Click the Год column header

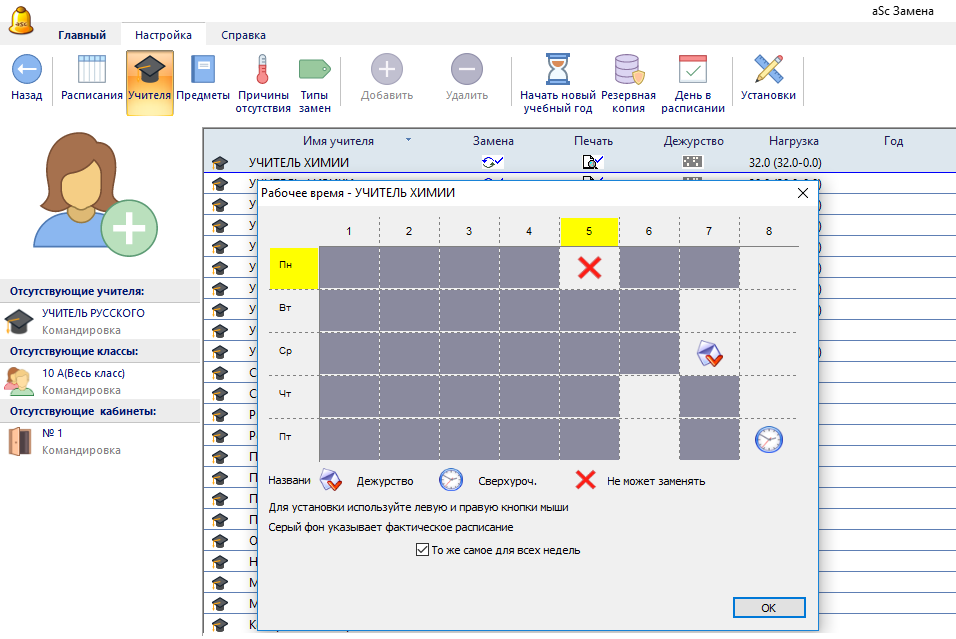tap(893, 141)
